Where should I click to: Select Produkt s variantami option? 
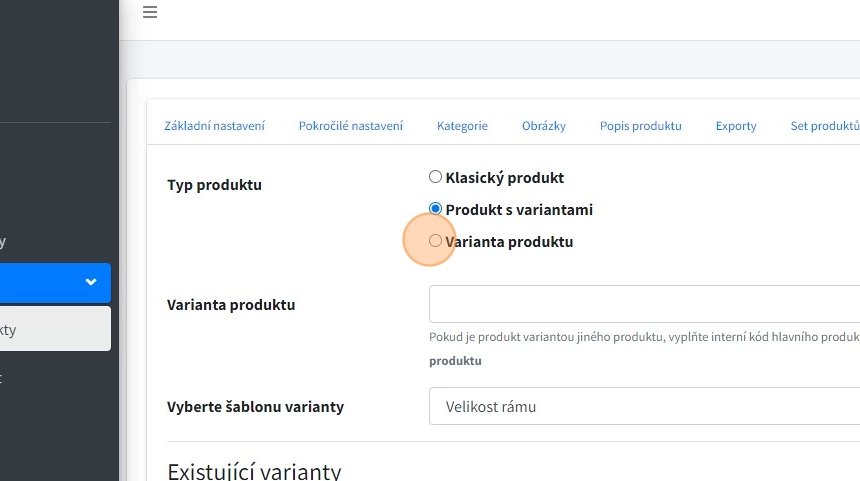(435, 209)
